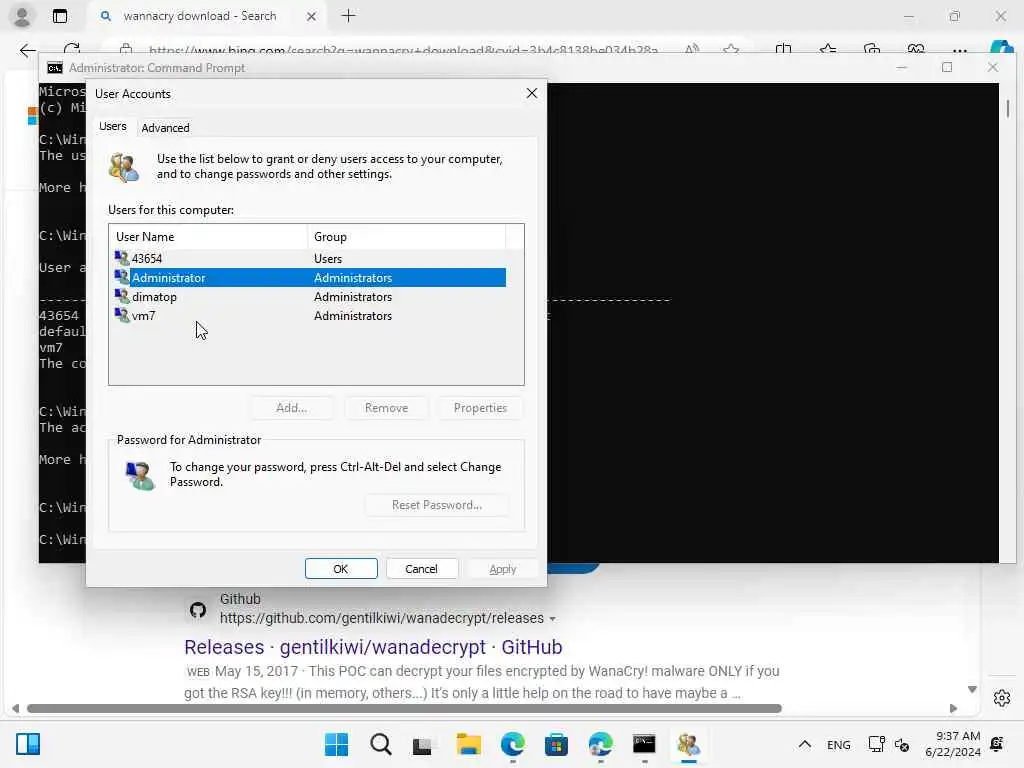Open volume tray icon

(x=902, y=745)
